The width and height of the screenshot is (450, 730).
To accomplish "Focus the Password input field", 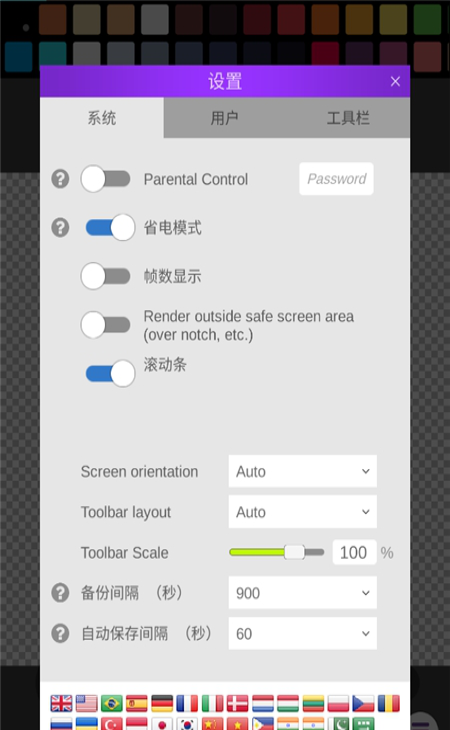I will tap(336, 179).
